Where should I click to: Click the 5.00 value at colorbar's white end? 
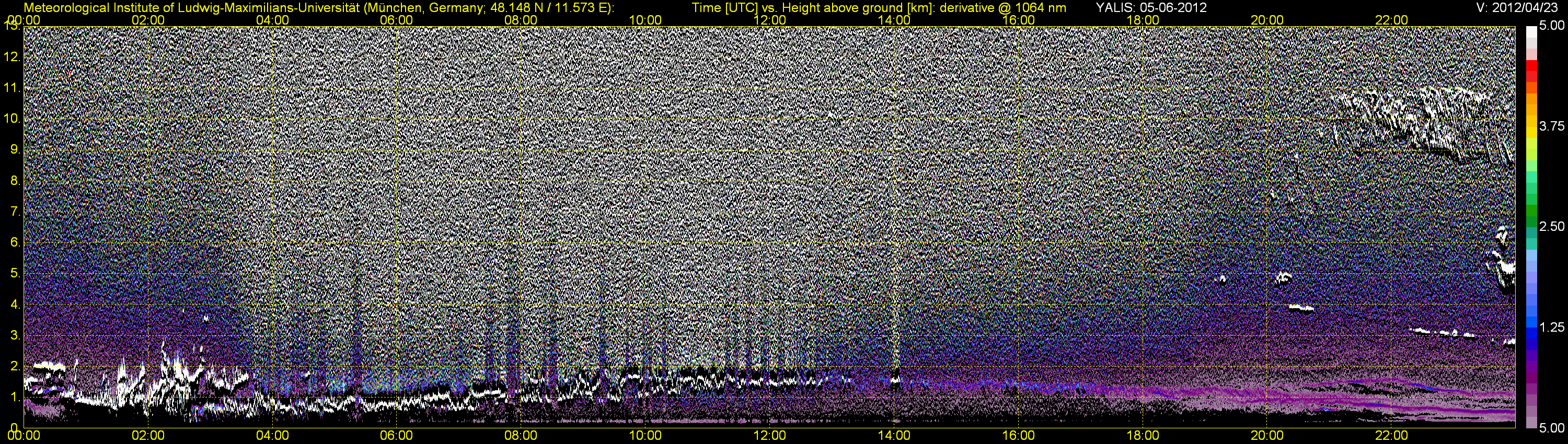[1552, 26]
